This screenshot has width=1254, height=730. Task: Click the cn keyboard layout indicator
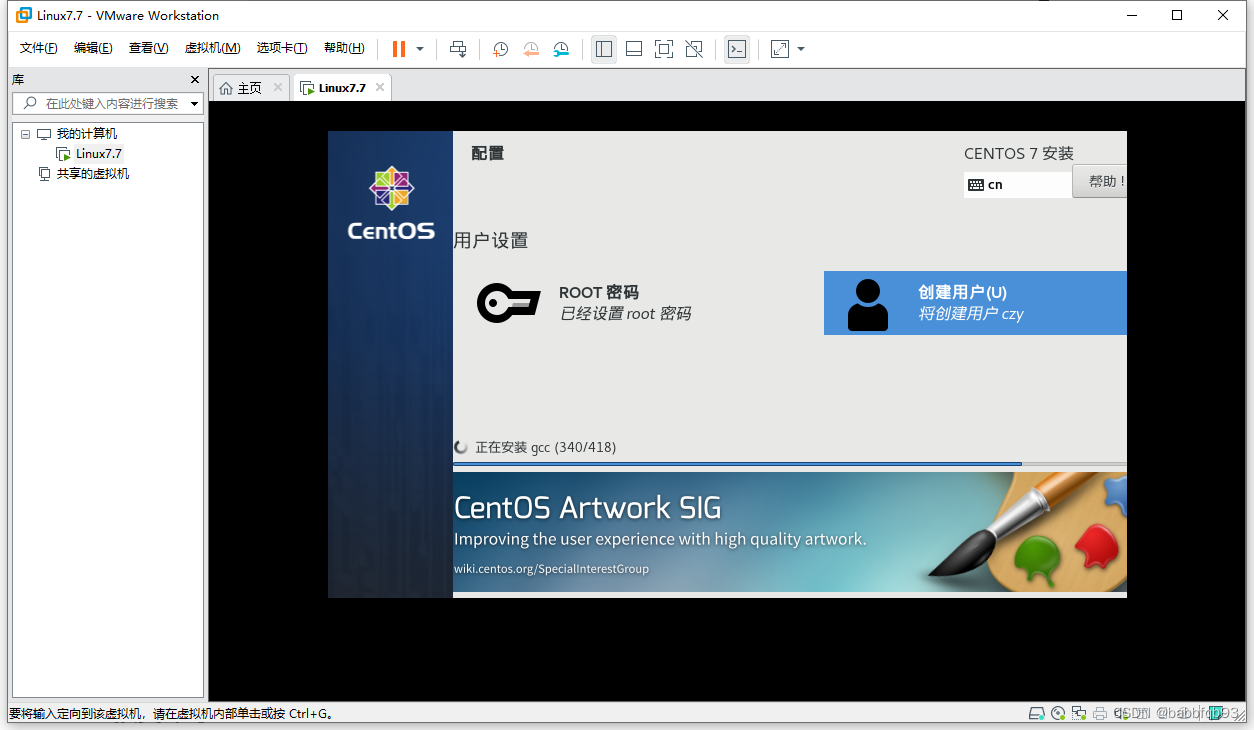tap(1017, 185)
